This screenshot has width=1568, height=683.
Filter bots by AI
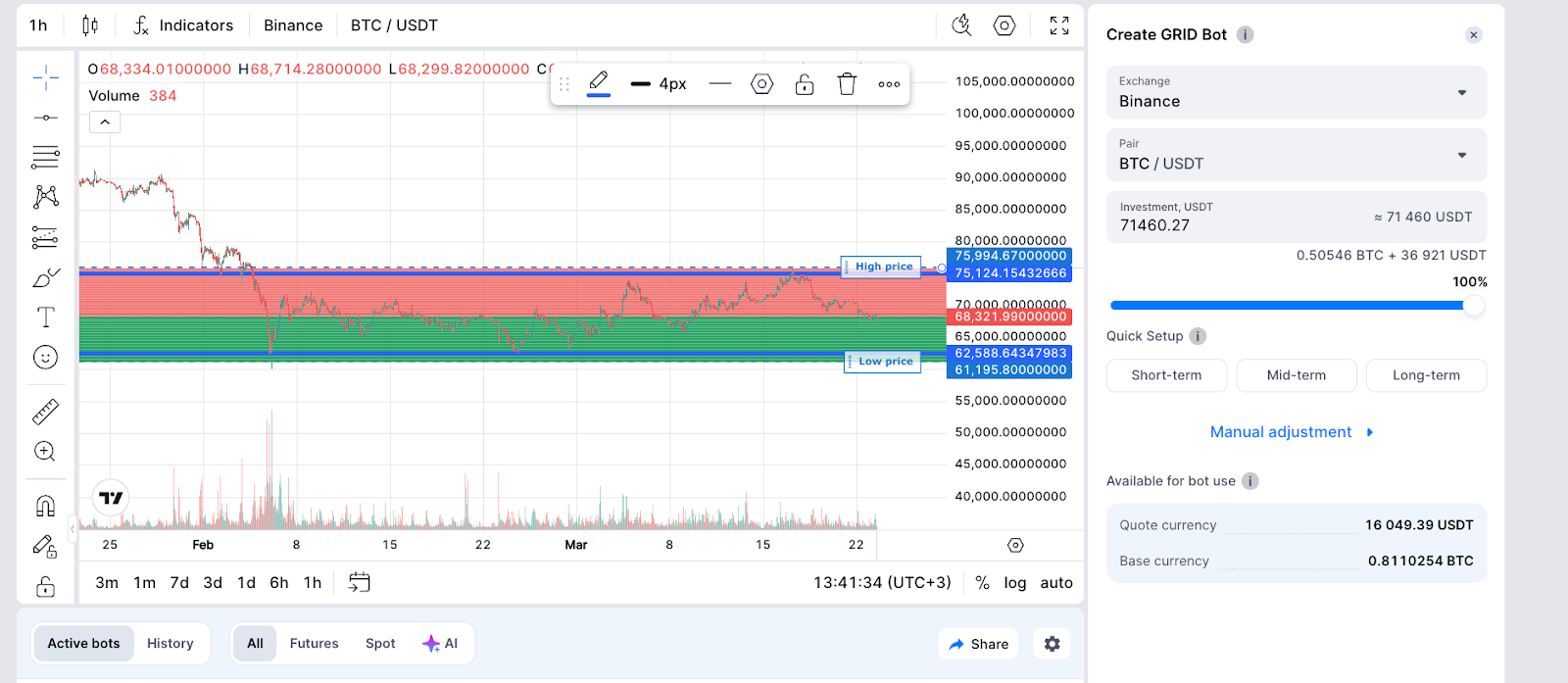tap(440, 644)
